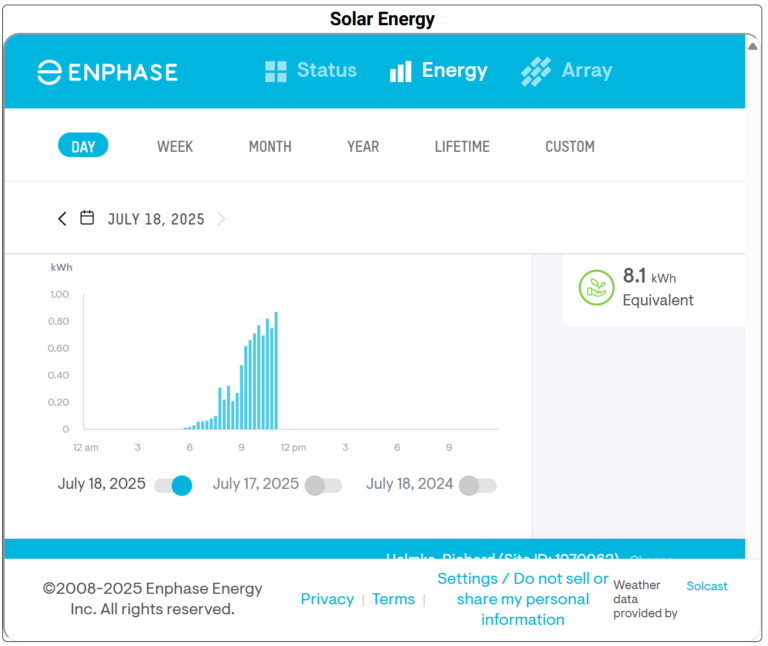Click scrollbar up arrow

point(753,46)
